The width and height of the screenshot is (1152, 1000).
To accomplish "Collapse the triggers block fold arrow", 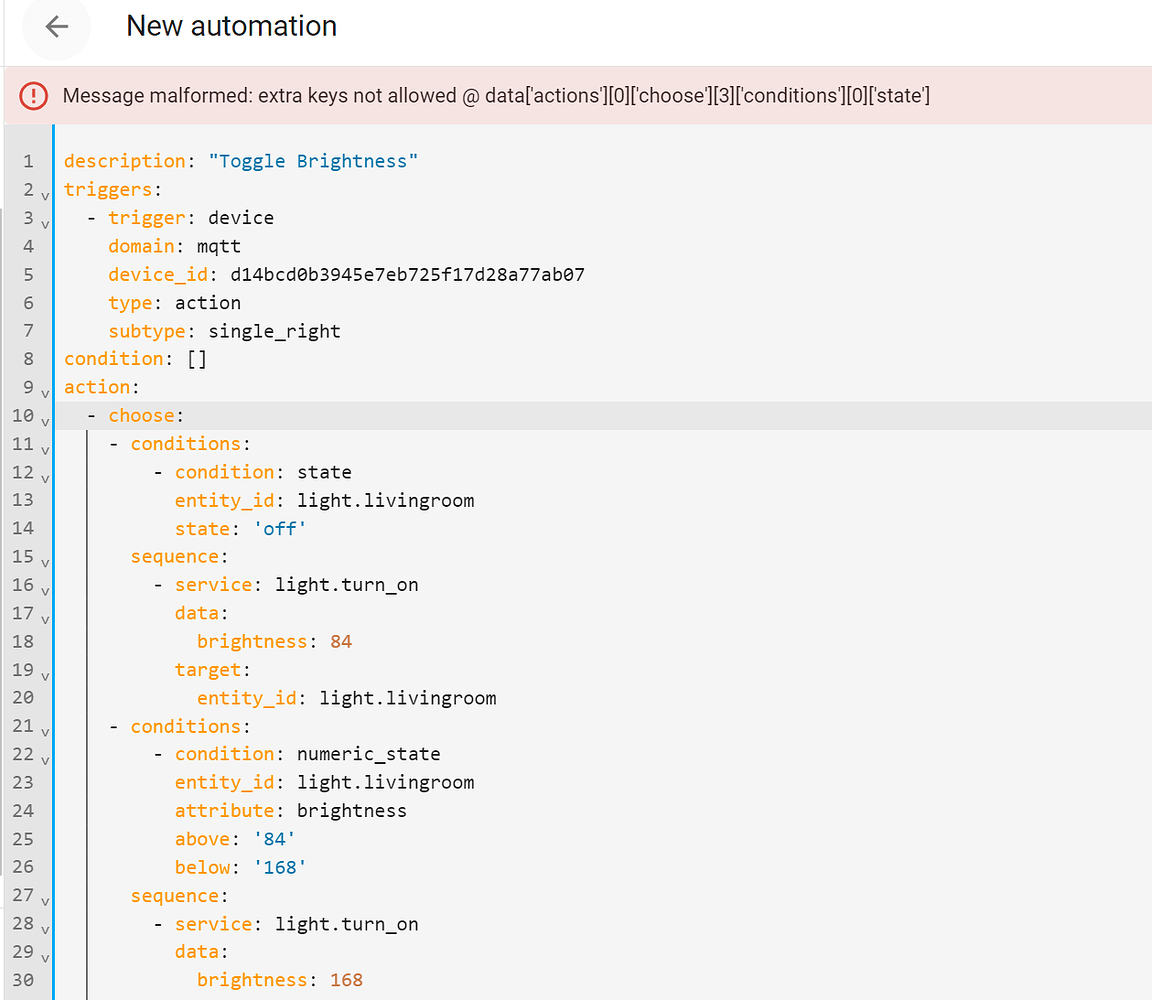I will click(x=44, y=194).
